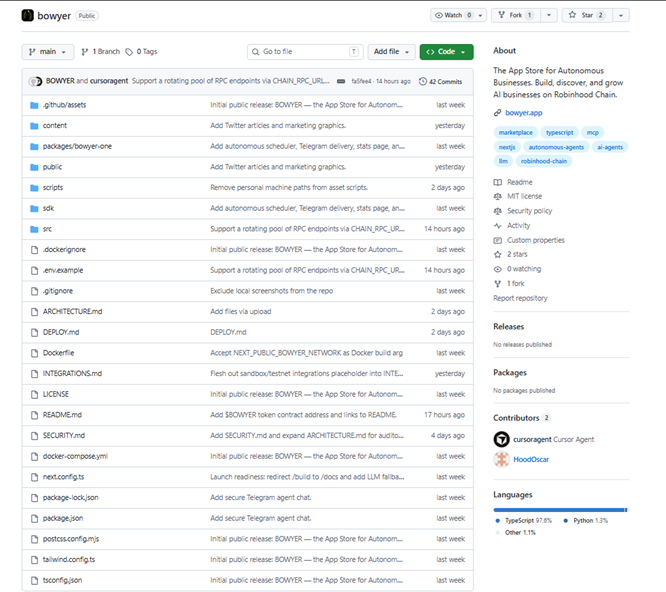Click the Report repository link
Image resolution: width=666 pixels, height=592 pixels.
pyautogui.click(x=520, y=298)
